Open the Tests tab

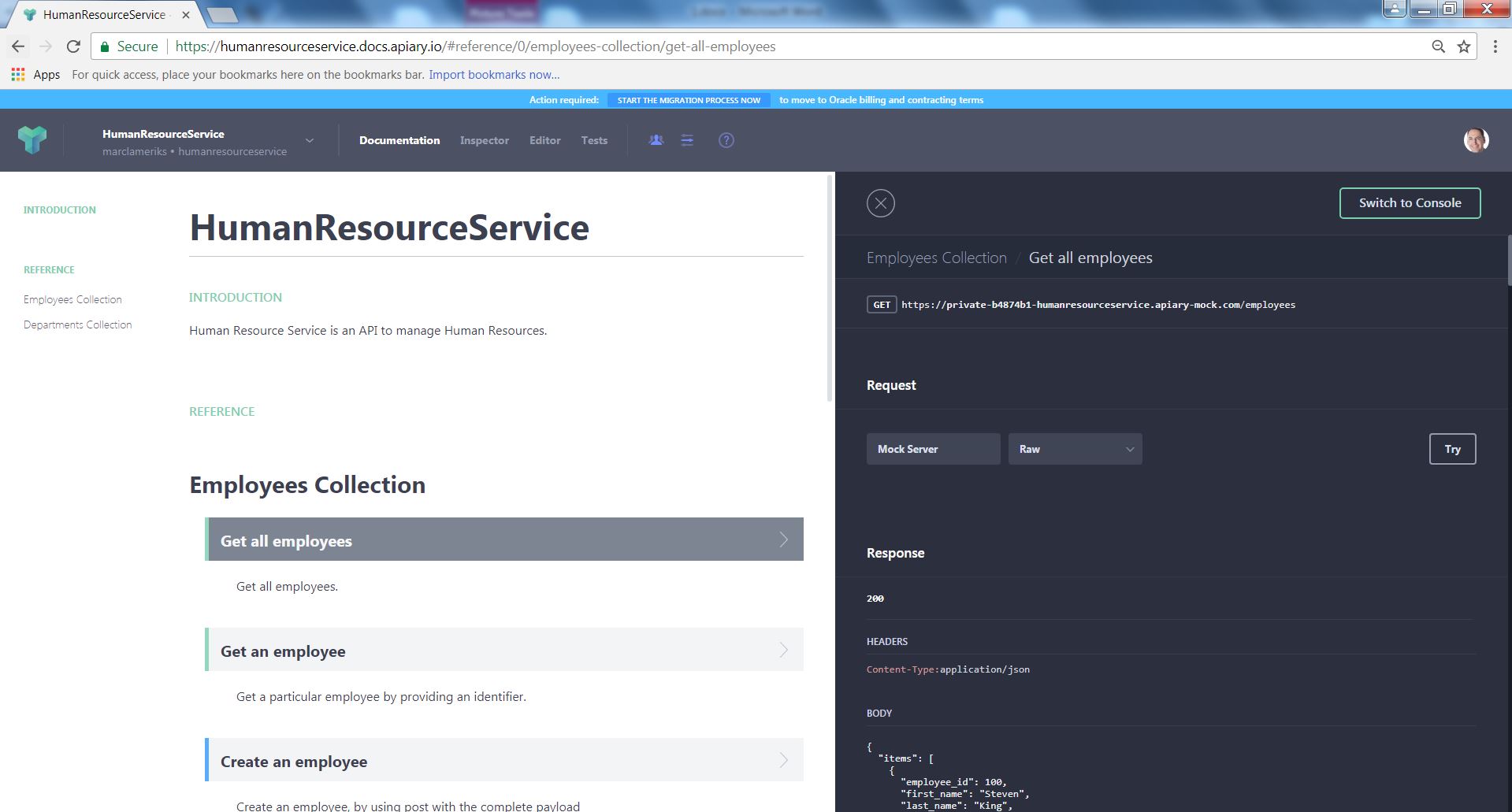[x=594, y=140]
